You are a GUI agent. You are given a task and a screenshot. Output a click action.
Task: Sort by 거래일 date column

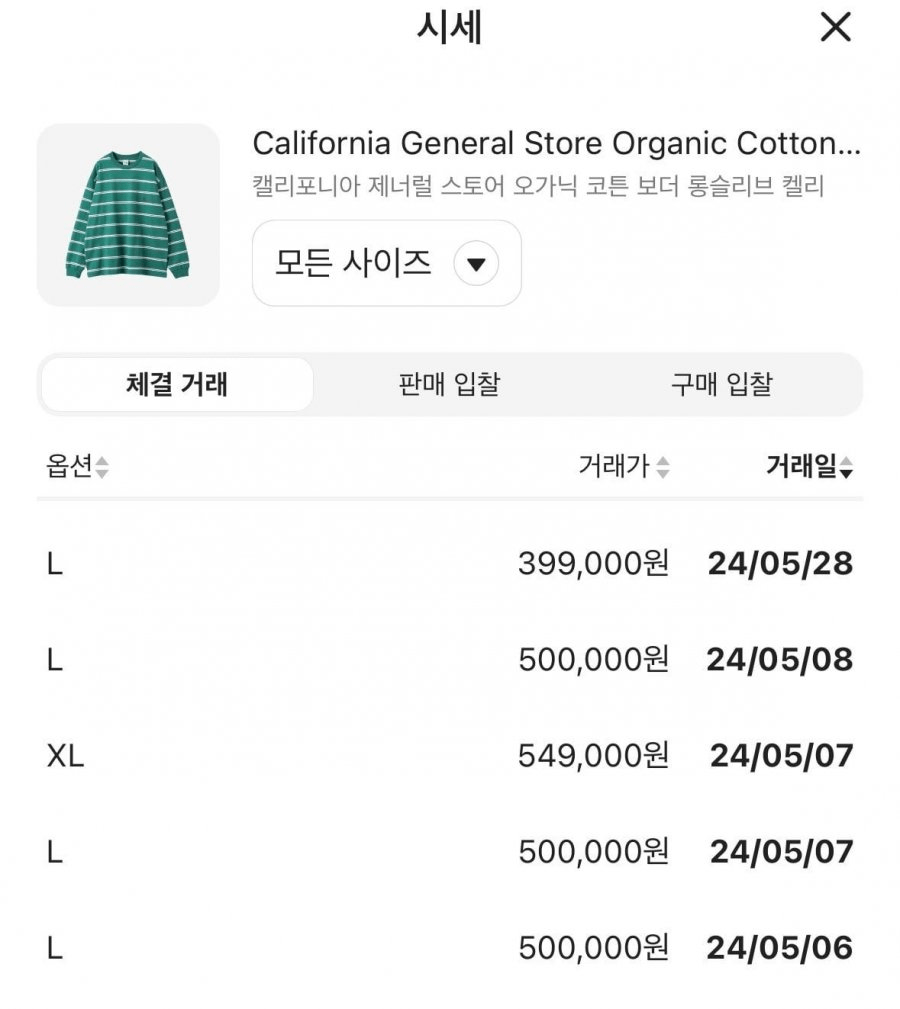[800, 466]
